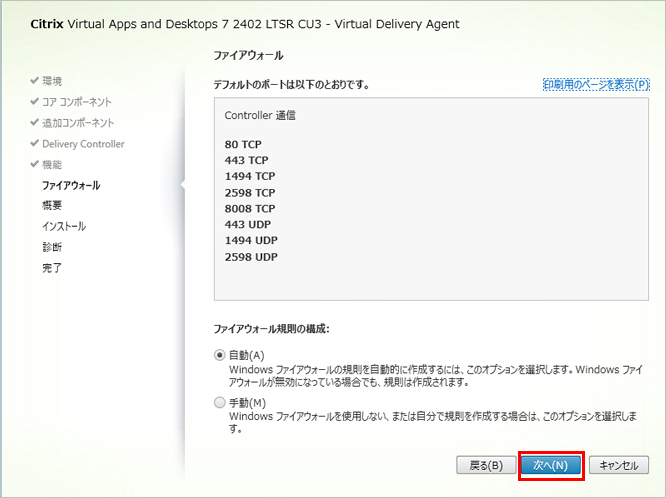
Task: Select the 完了 step in sidebar
Action: (x=52, y=268)
